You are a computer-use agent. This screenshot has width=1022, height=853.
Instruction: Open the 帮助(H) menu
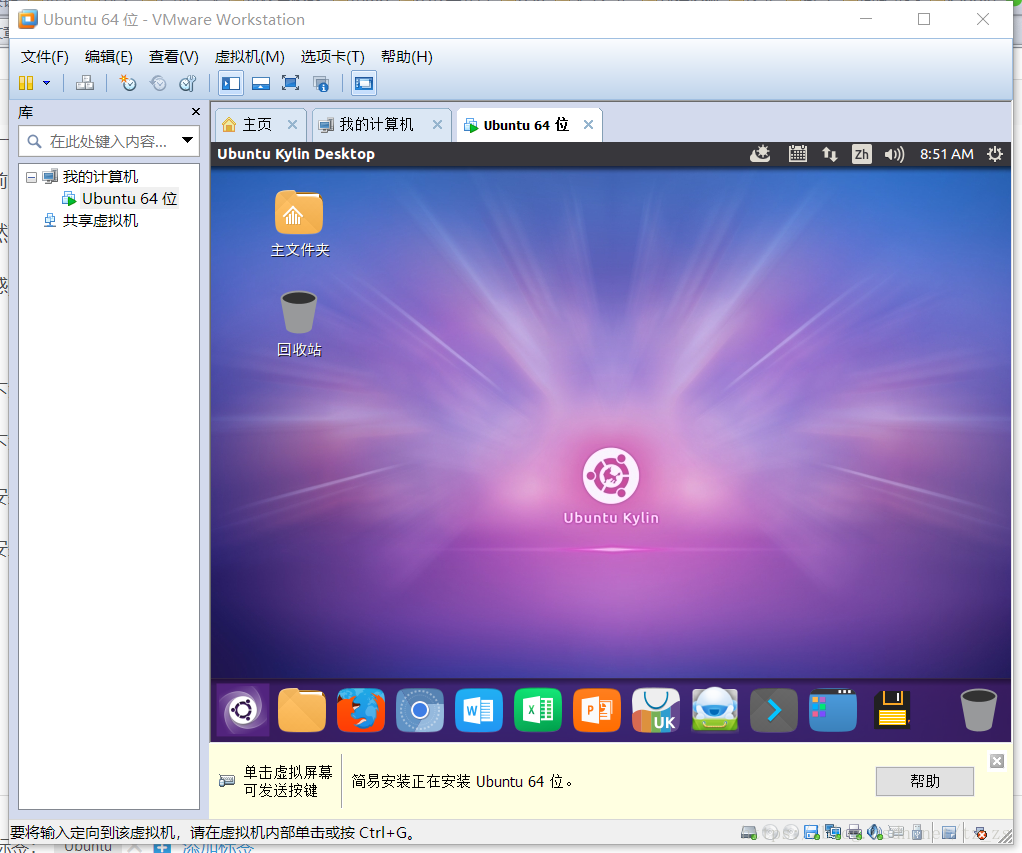(407, 57)
